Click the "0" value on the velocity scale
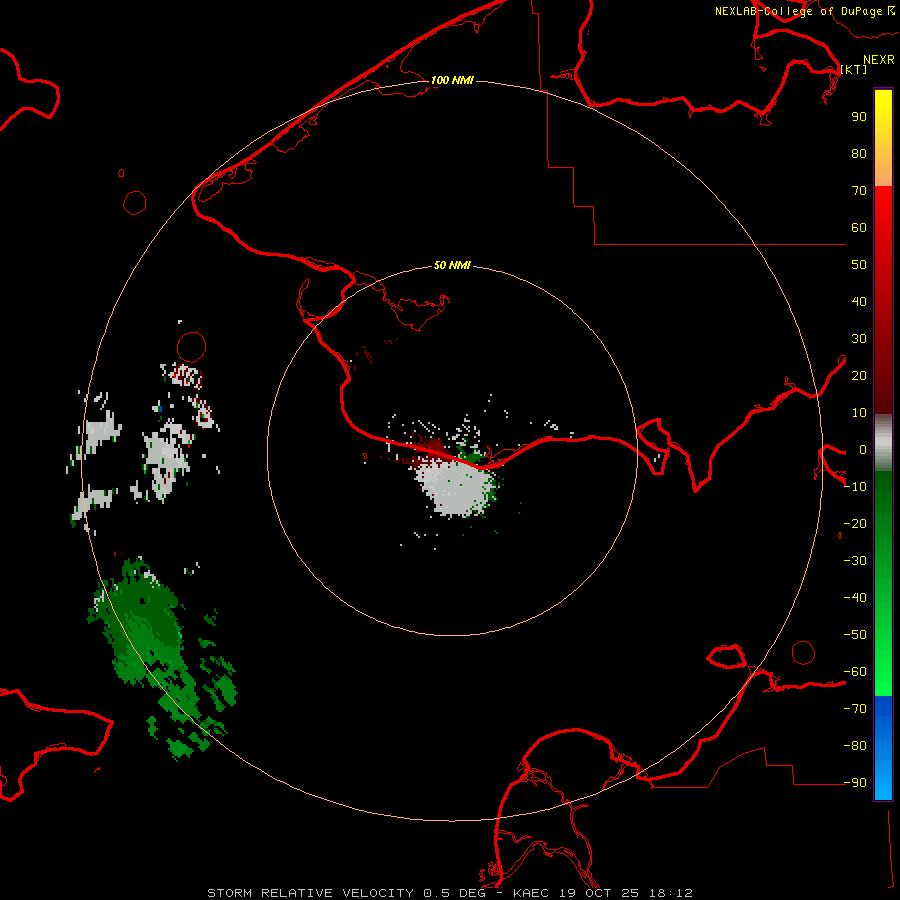The width and height of the screenshot is (900, 900). coord(863,450)
